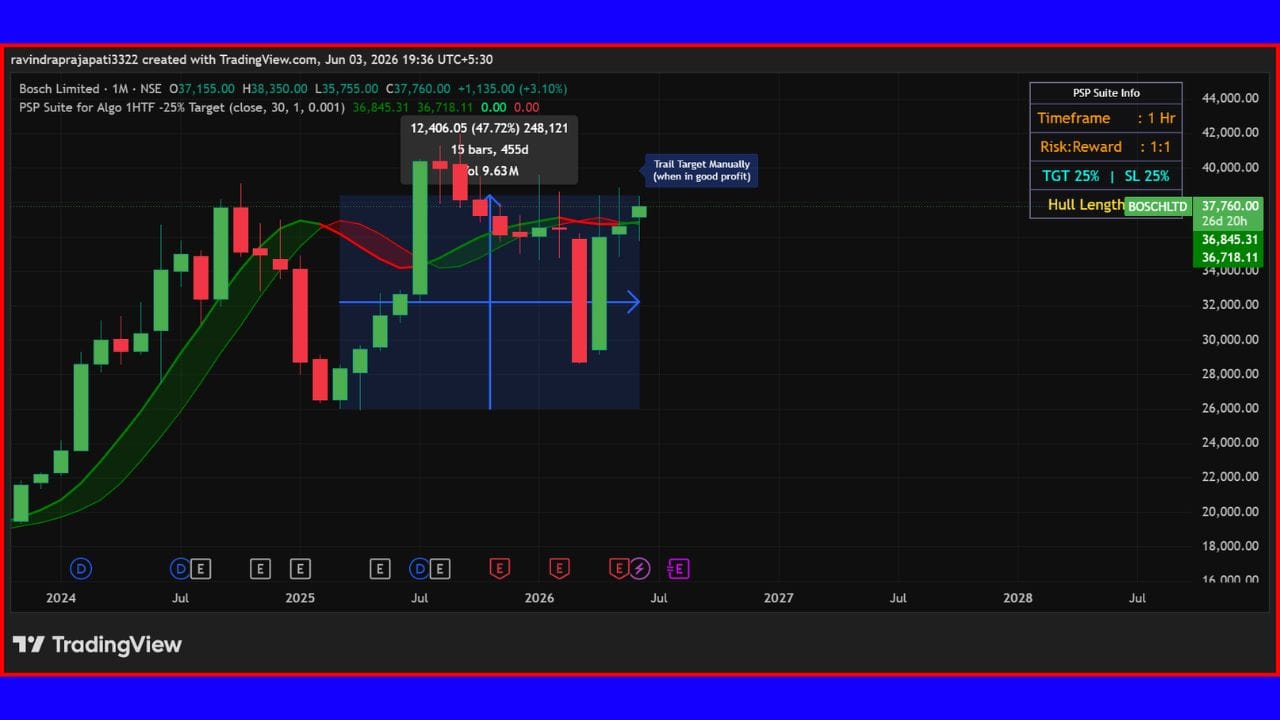This screenshot has height=720, width=1280.
Task: Click the 37,760.00 current price tag on axis
Action: pyautogui.click(x=1230, y=207)
